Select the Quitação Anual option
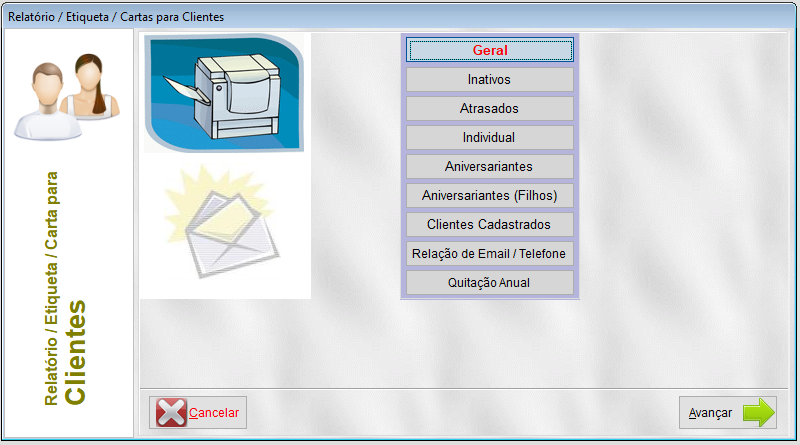This screenshot has width=800, height=445. [489, 283]
